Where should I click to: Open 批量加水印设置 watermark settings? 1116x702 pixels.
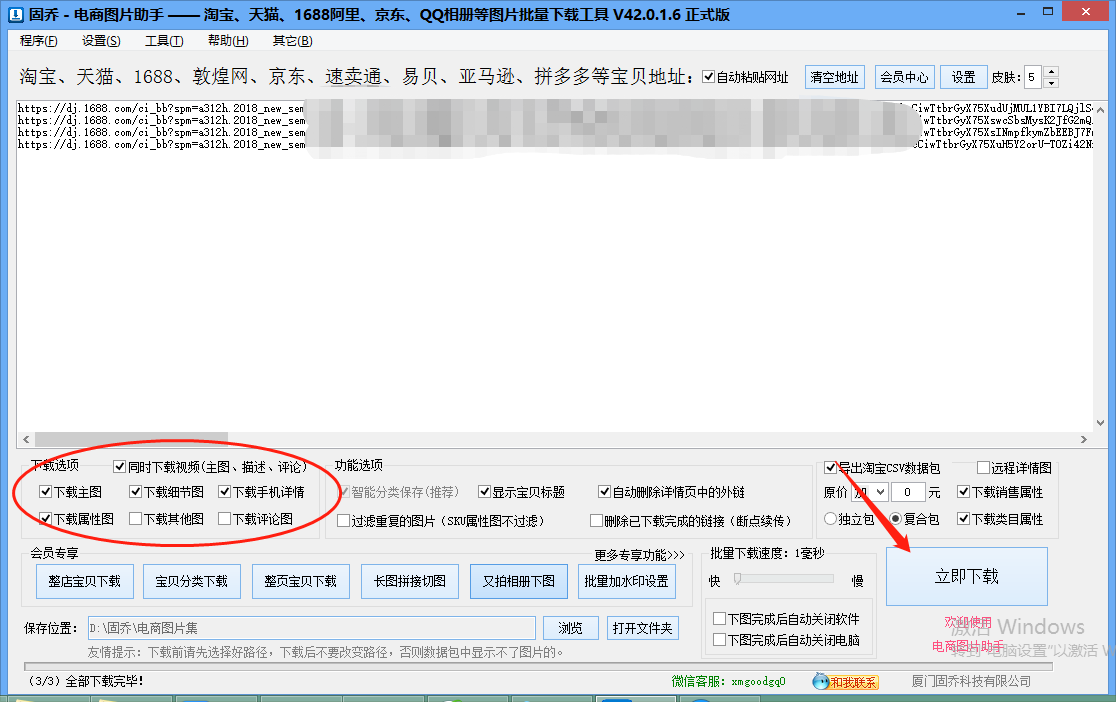(628, 581)
